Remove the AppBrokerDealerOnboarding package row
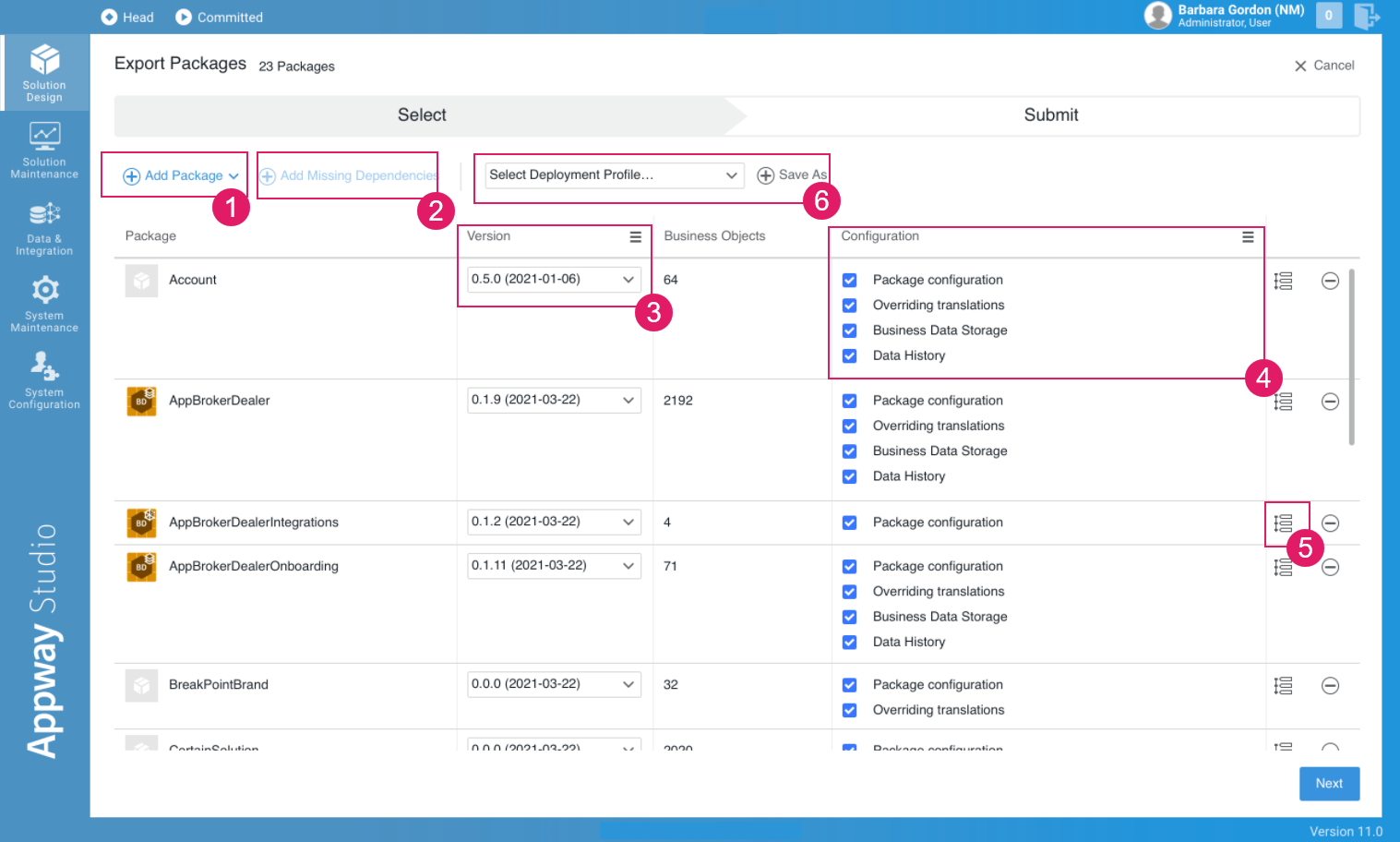This screenshot has height=842, width=1400. coord(1330,568)
